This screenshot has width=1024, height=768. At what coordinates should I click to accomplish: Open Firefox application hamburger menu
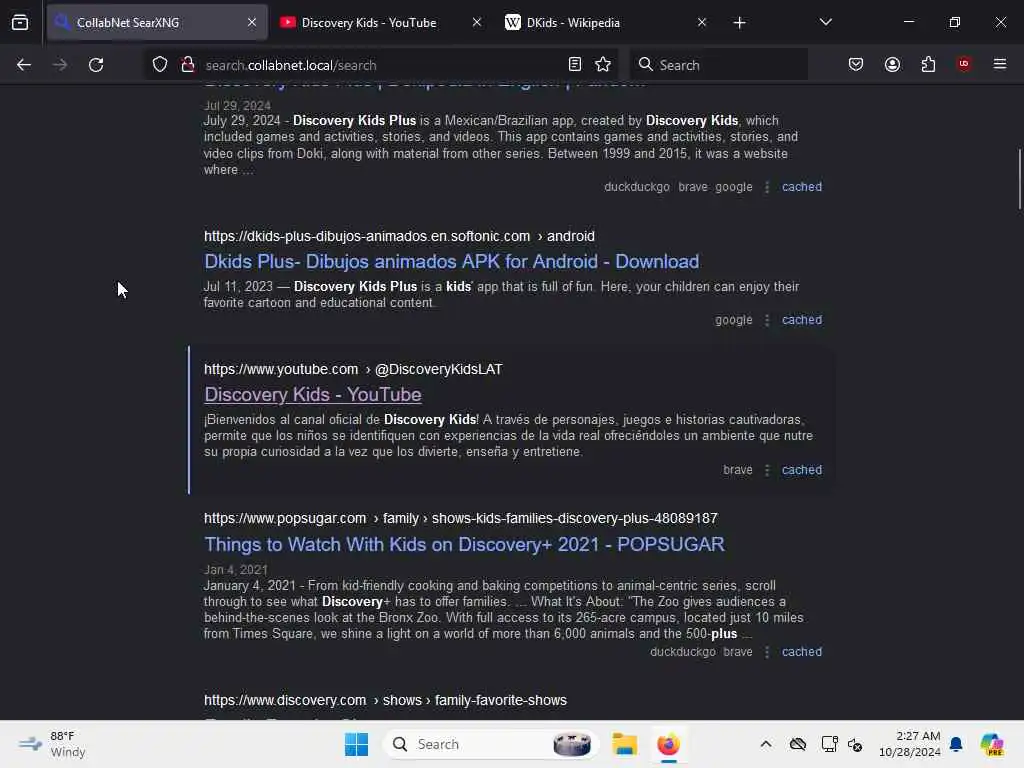[x=1000, y=64]
